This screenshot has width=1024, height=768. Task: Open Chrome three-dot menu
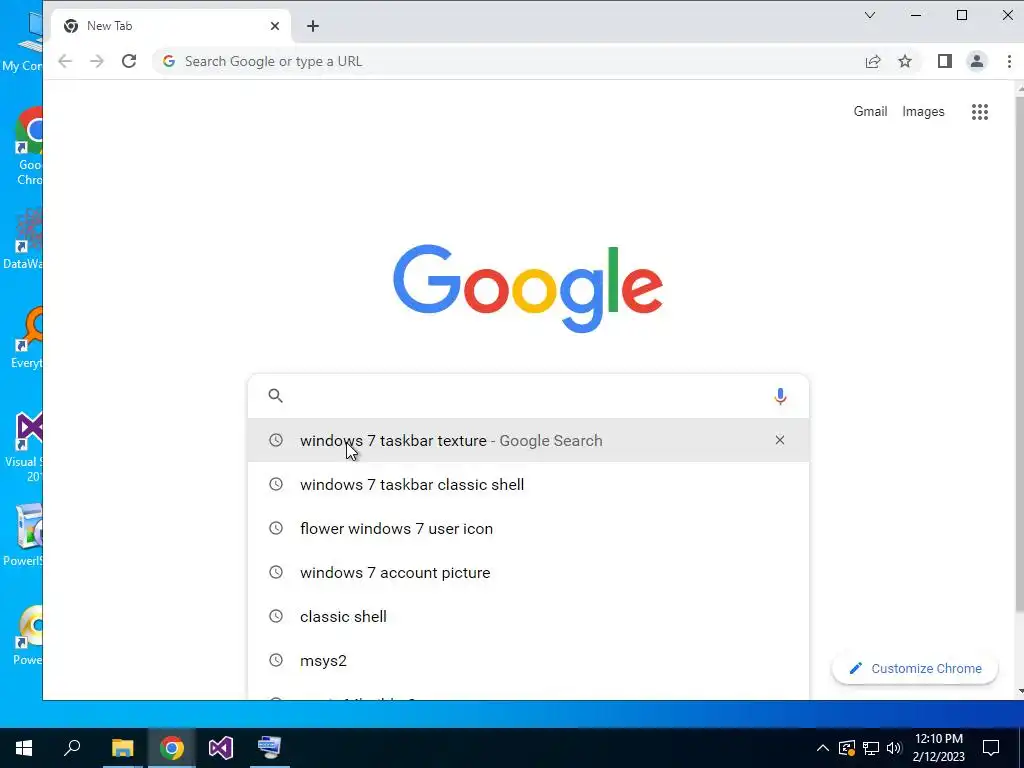coord(1009,61)
